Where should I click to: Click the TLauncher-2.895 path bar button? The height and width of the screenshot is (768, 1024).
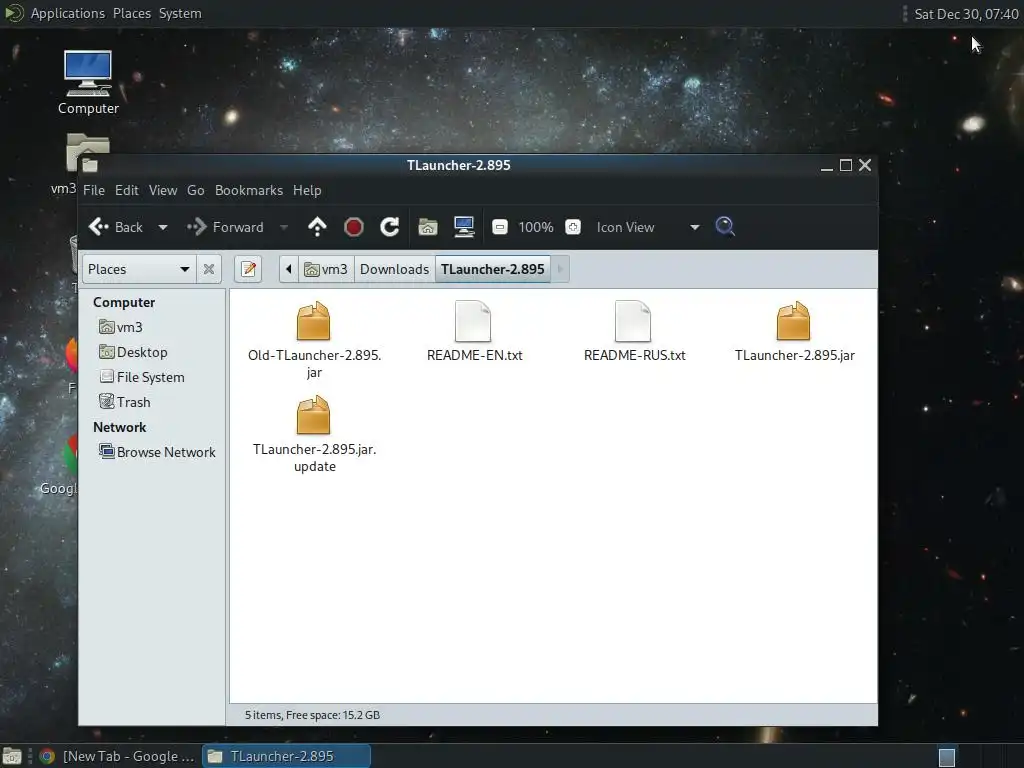pyautogui.click(x=493, y=269)
